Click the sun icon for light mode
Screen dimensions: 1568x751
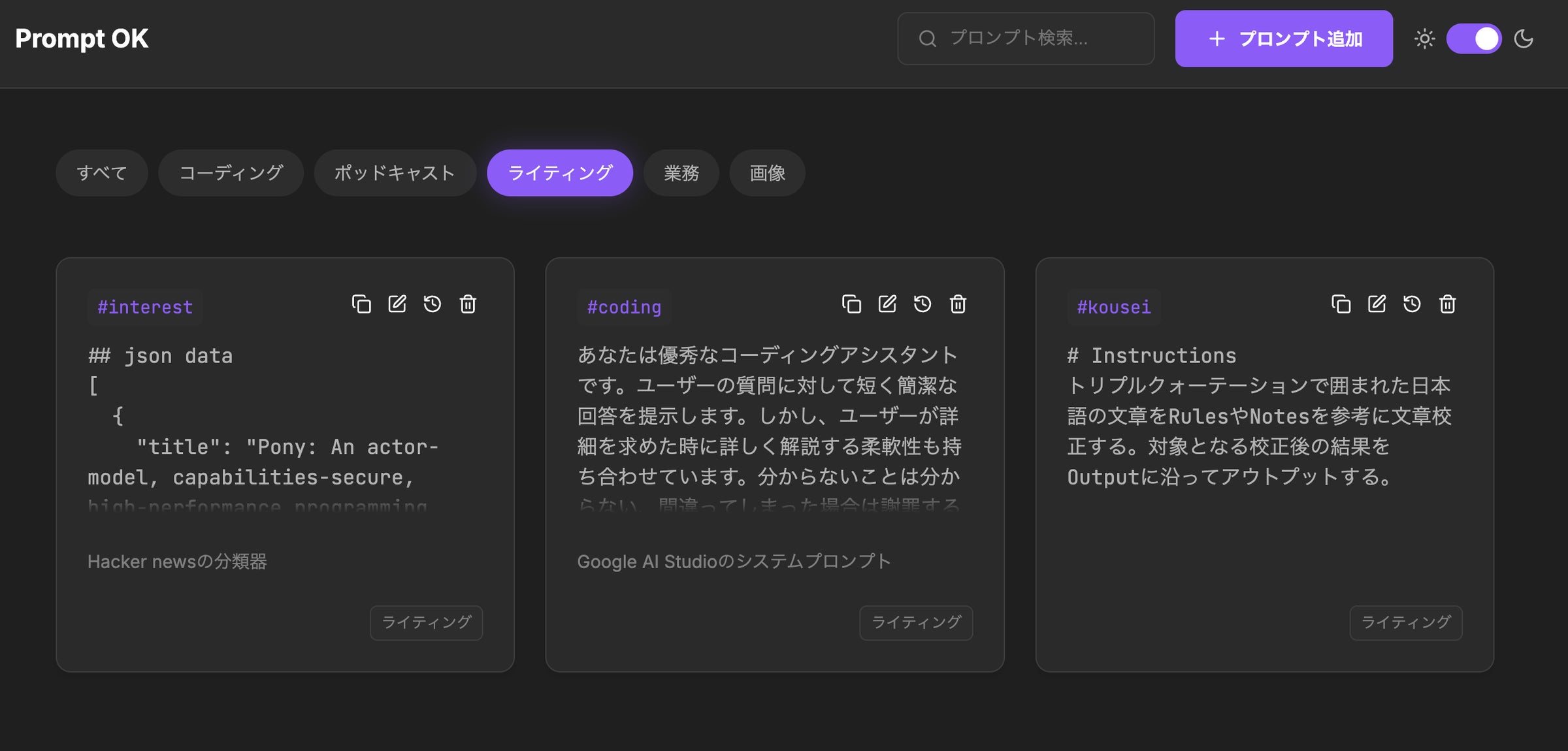[1424, 39]
